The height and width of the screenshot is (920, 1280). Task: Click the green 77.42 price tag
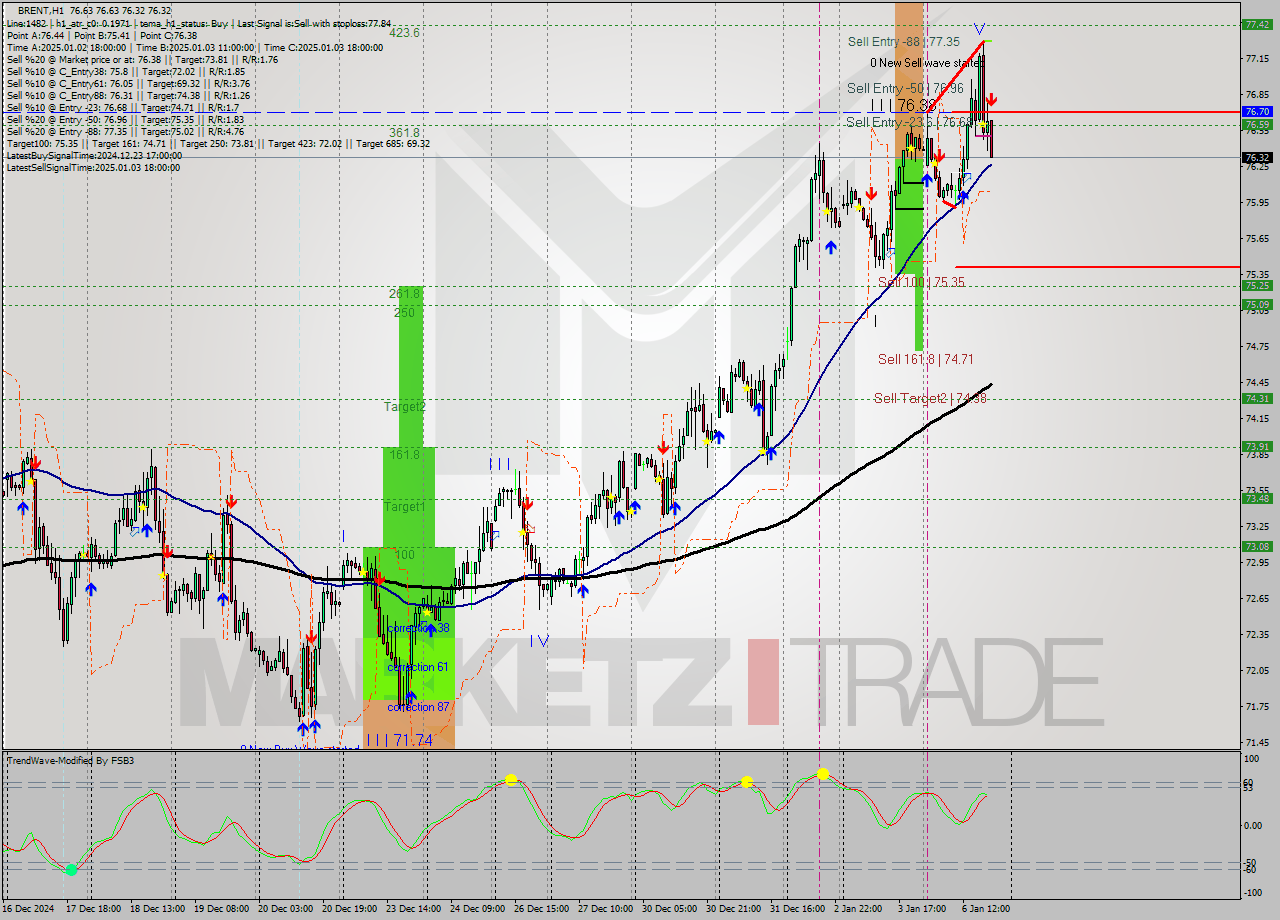coord(1256,25)
